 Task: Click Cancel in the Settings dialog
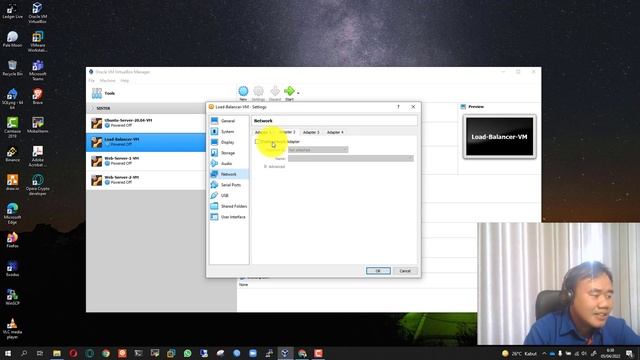[x=405, y=271]
